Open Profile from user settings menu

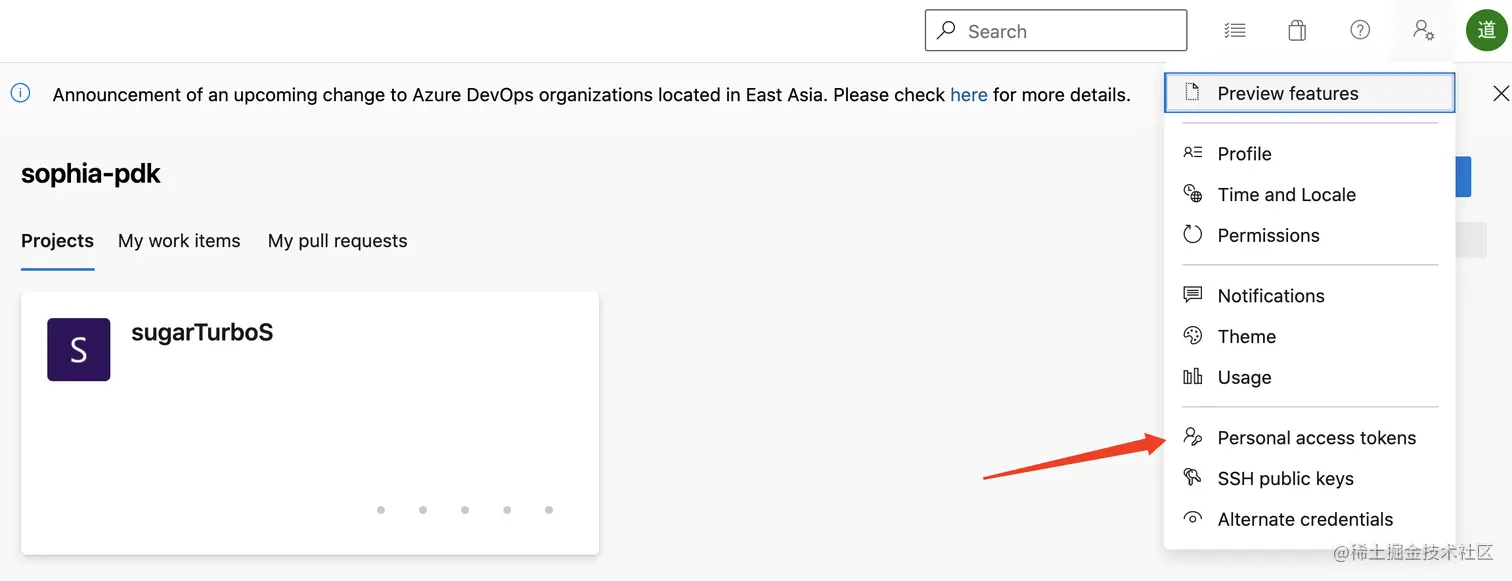coord(1310,153)
